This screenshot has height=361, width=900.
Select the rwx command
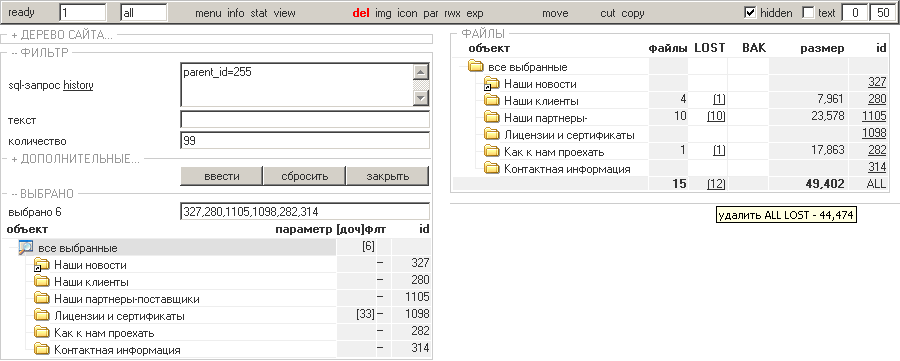pyautogui.click(x=452, y=13)
